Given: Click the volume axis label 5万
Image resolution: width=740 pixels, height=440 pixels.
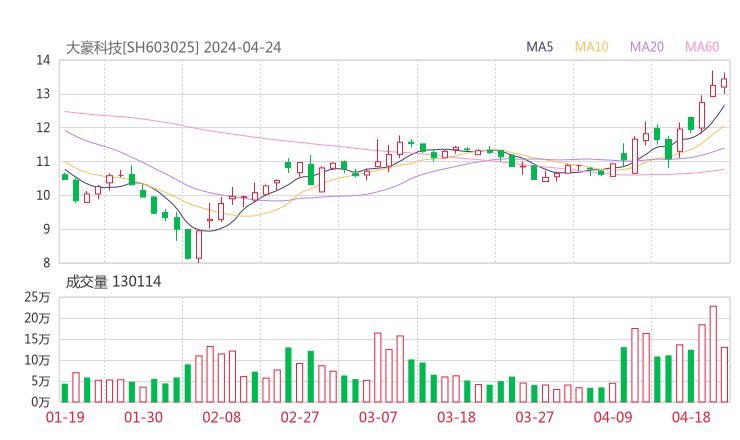Looking at the screenshot, I should (x=41, y=381).
